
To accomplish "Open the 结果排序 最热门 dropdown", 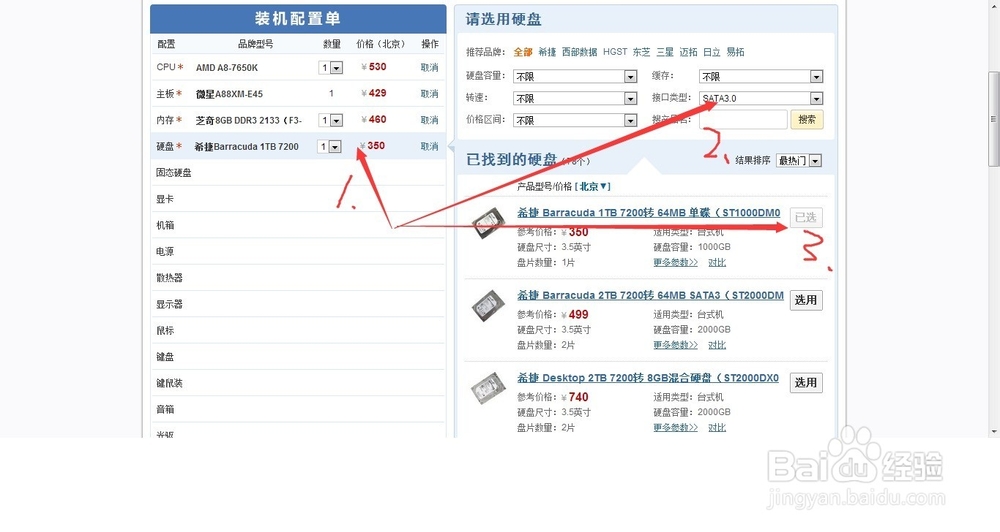I will click(x=798, y=161).
